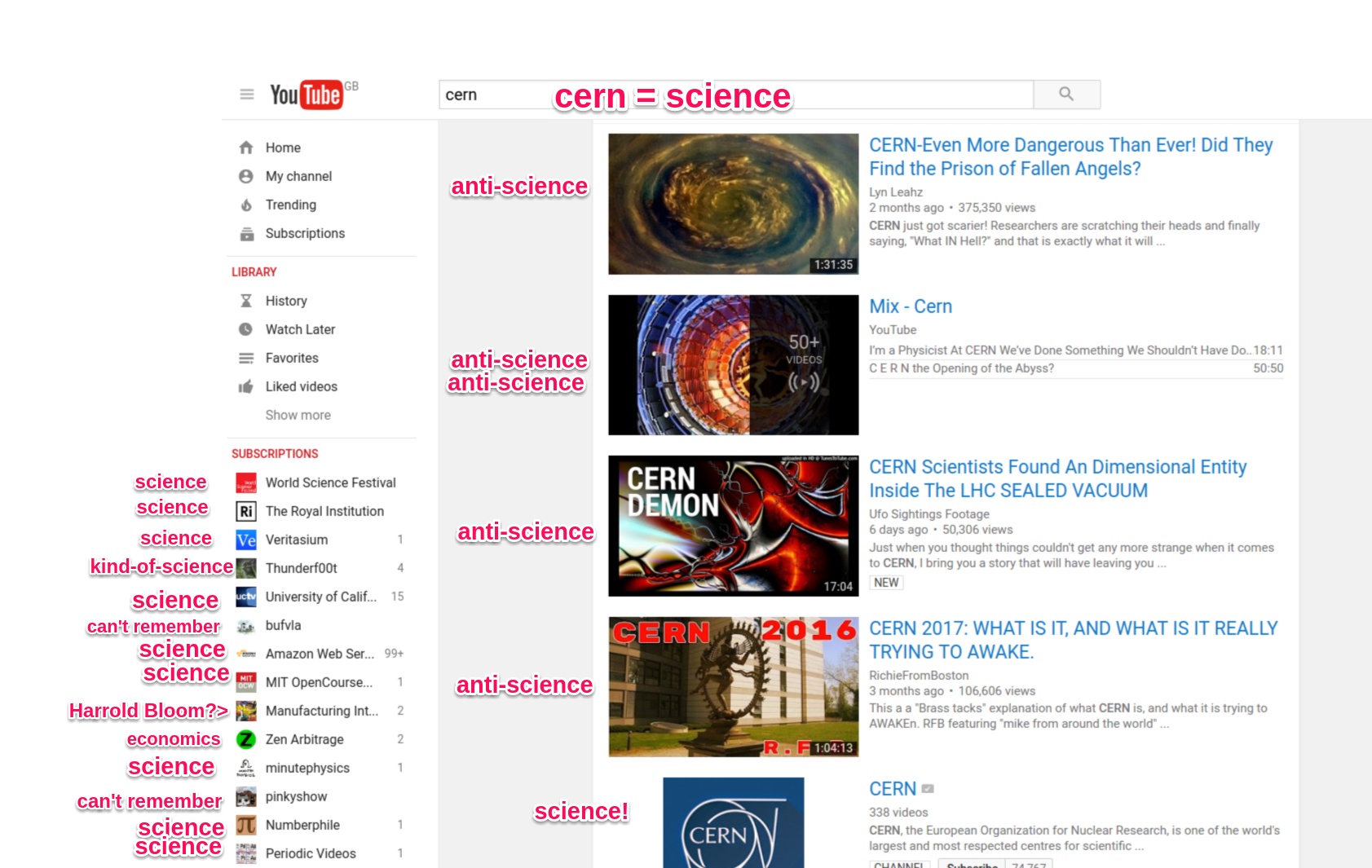Click the Veritasium channel icon
The height and width of the screenshot is (868, 1372).
246,540
